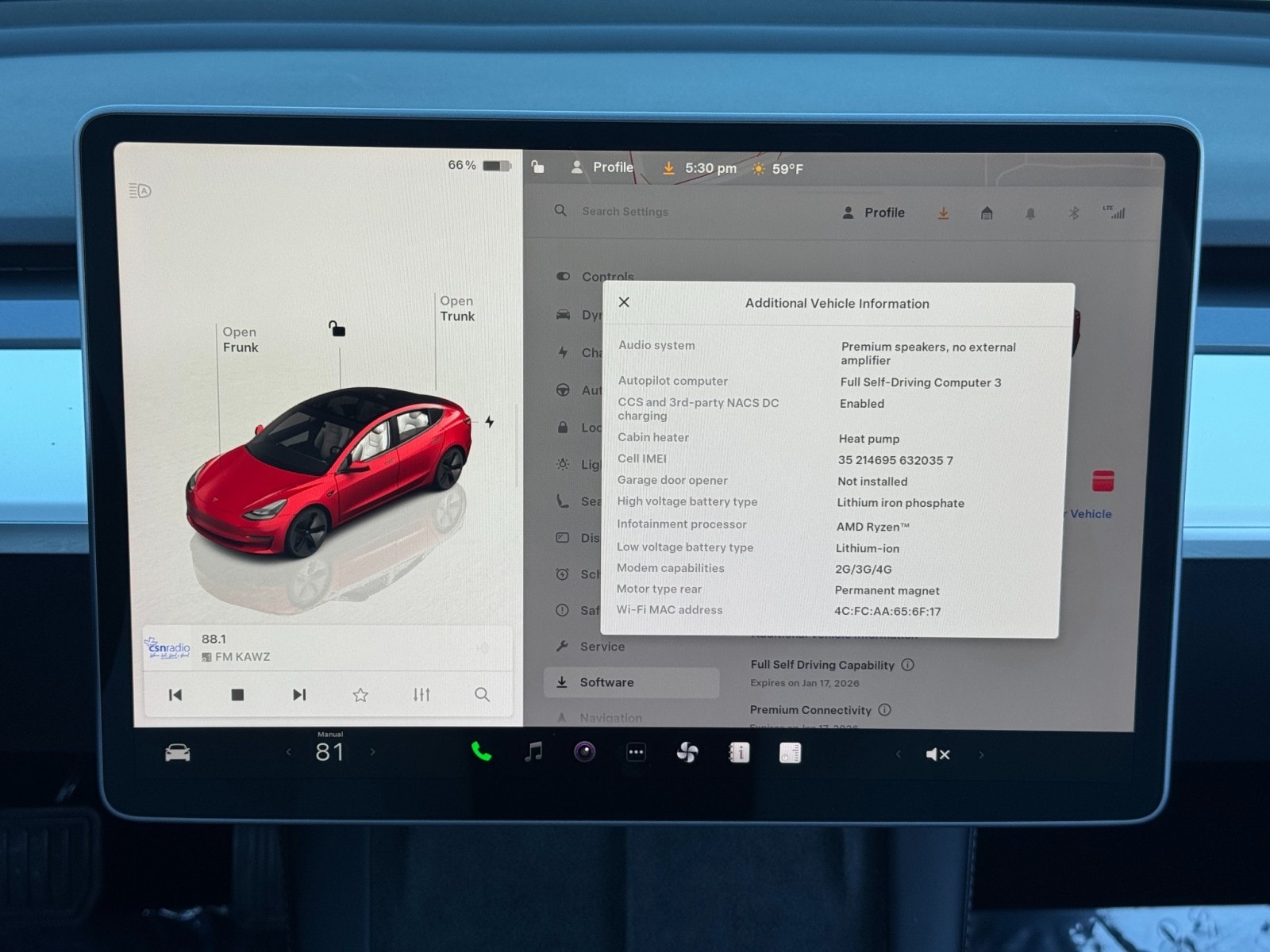Image resolution: width=1270 pixels, height=952 pixels.
Task: Open the Profile selector in settings header
Action: click(873, 213)
